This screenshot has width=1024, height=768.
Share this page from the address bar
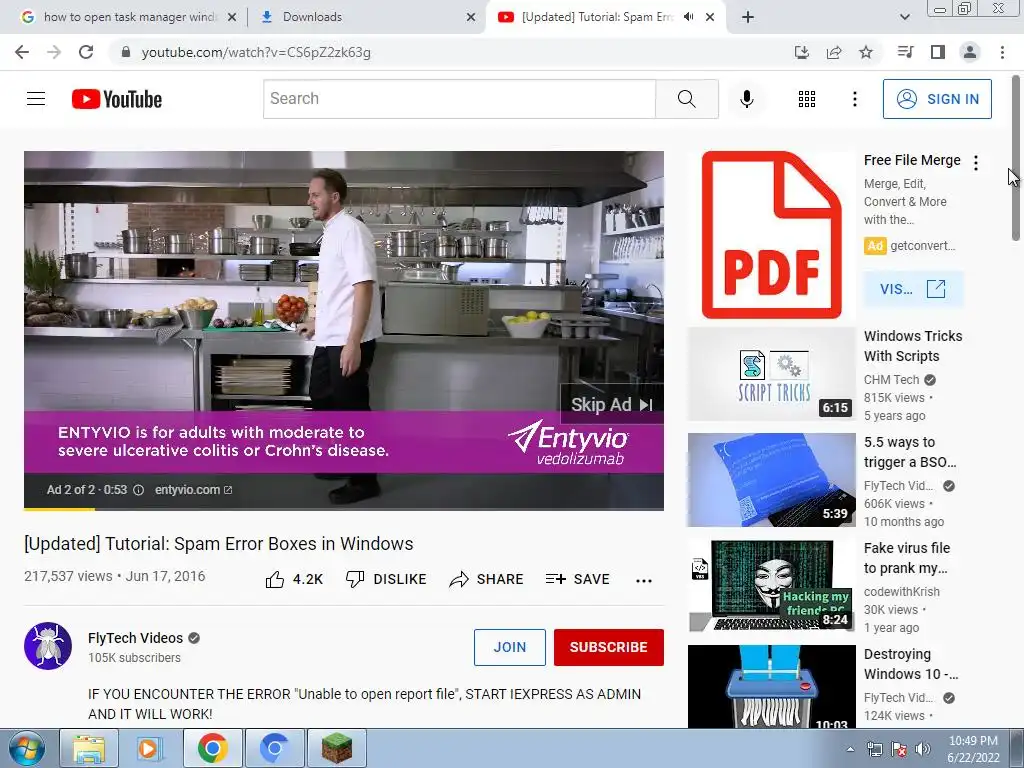pyautogui.click(x=834, y=52)
